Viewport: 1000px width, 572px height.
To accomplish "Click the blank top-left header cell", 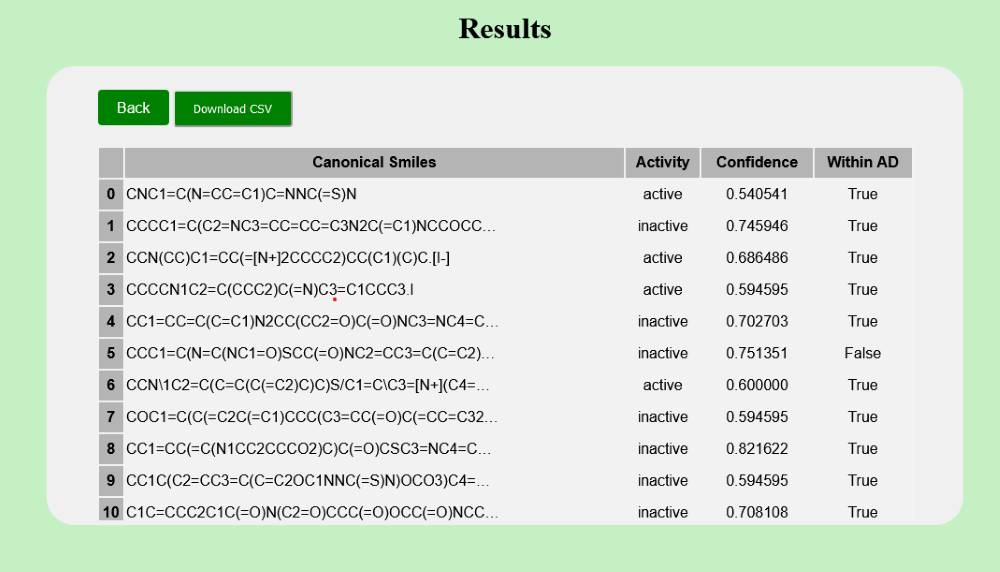I will point(111,163).
